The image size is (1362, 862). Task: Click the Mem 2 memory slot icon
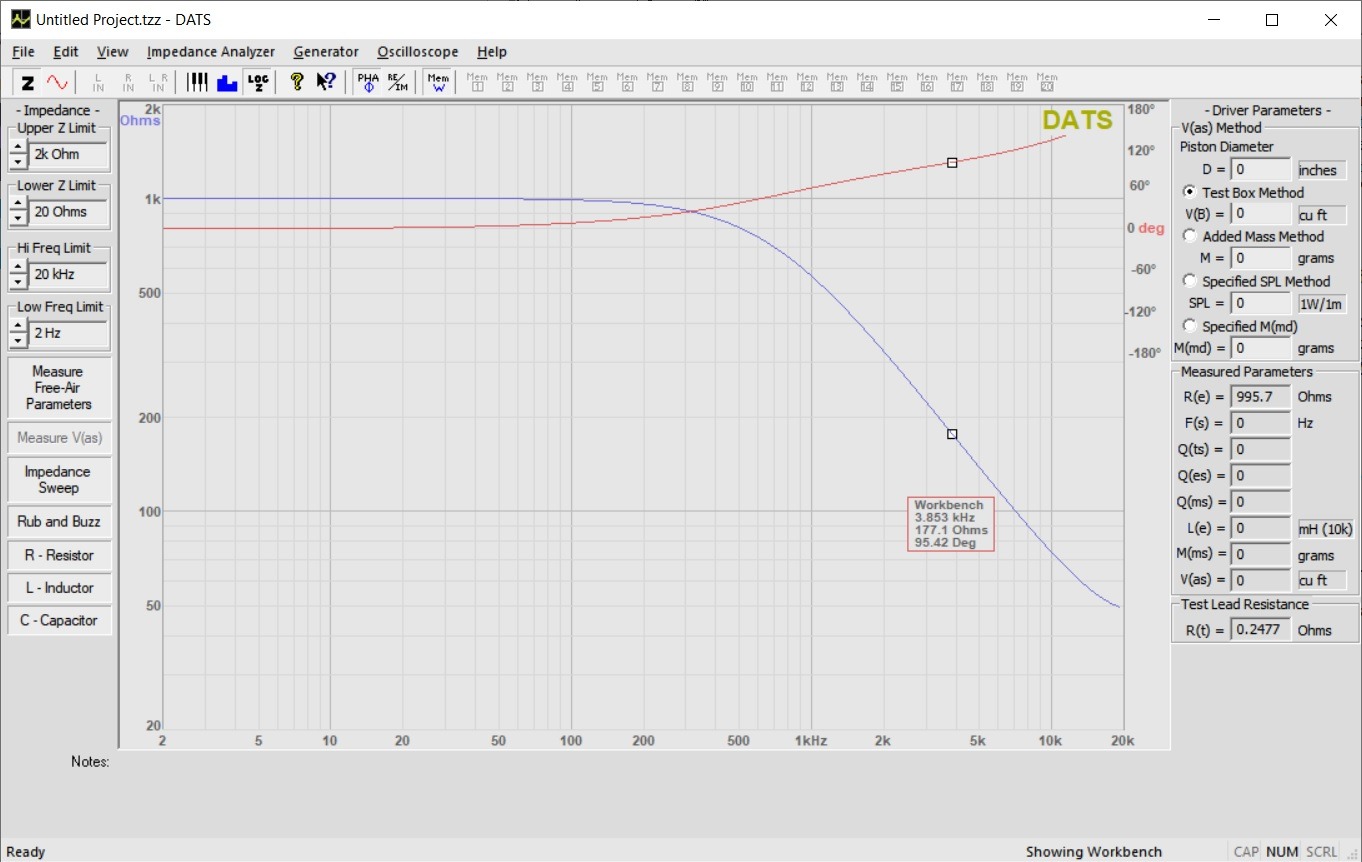tap(508, 82)
